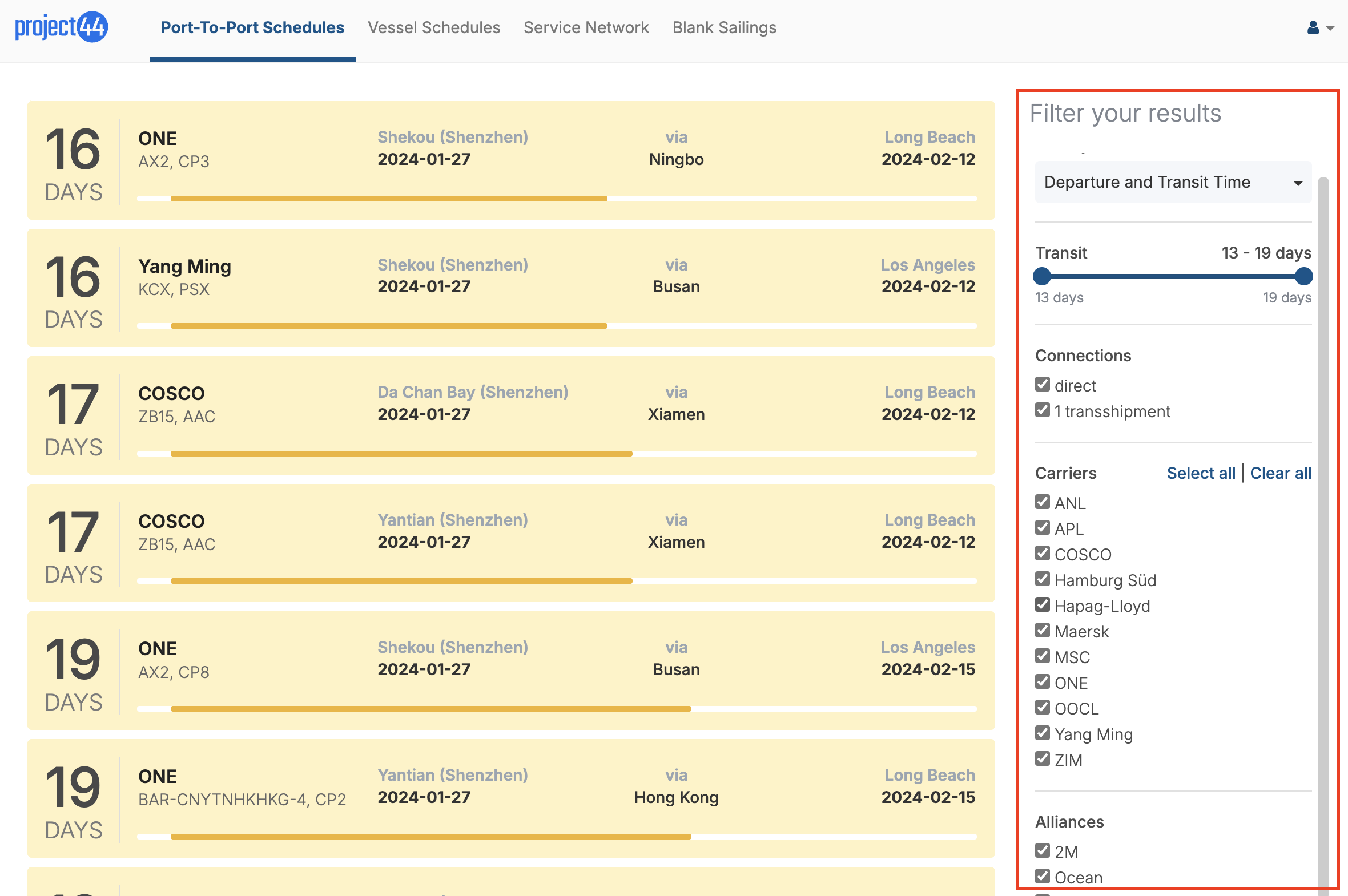Expand the user account dropdown arrow
The height and width of the screenshot is (896, 1348).
[x=1330, y=28]
